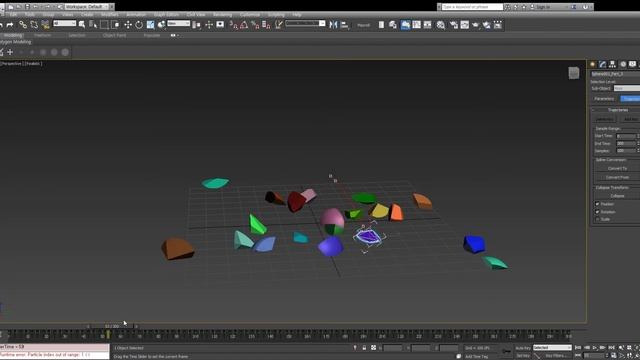The width and height of the screenshot is (640, 360).
Task: Toggle the Spinner Snap icon
Action: tap(266, 25)
